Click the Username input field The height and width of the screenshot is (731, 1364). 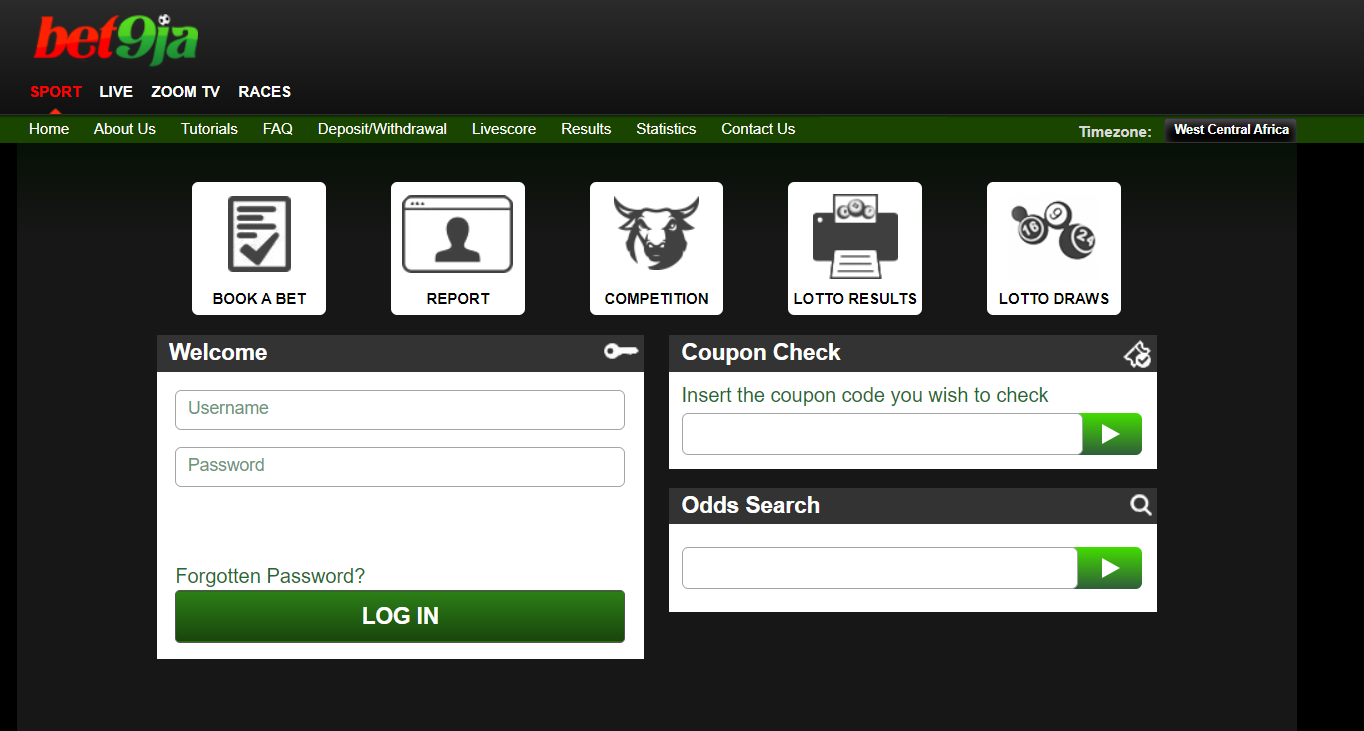(399, 409)
